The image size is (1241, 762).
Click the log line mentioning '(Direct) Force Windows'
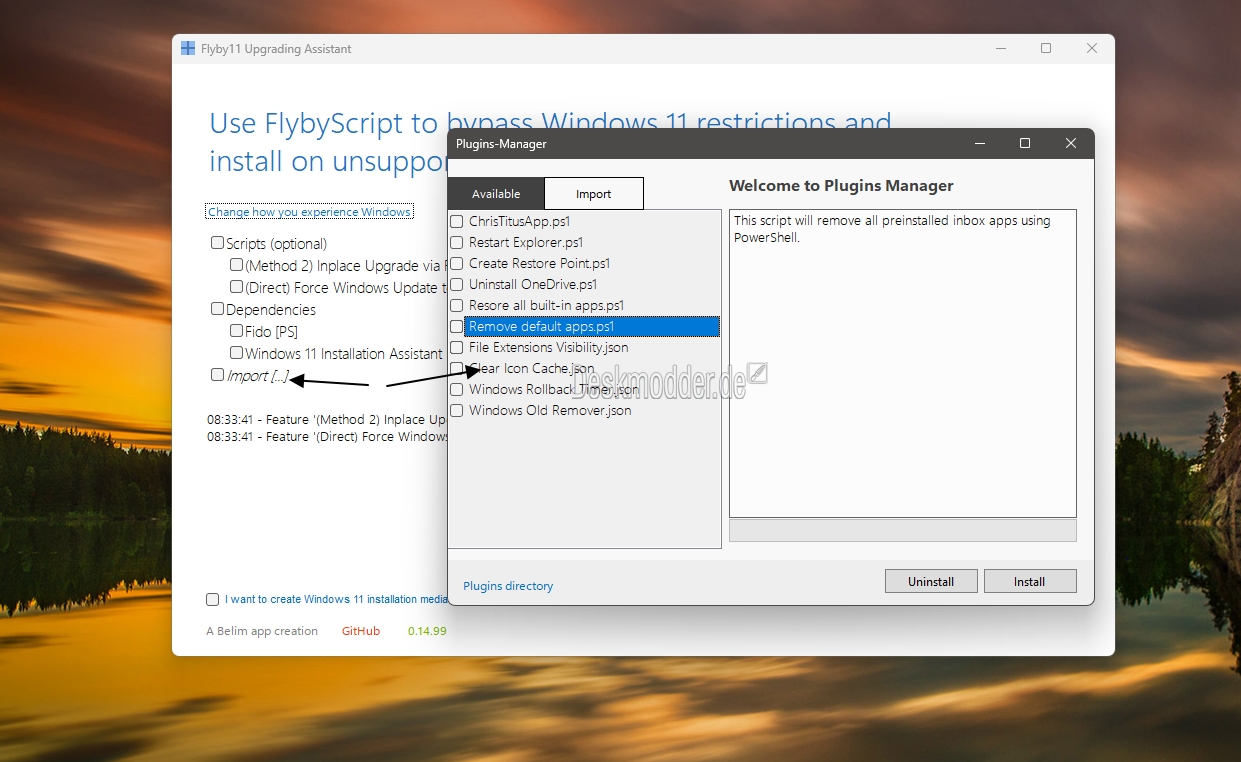pos(327,437)
